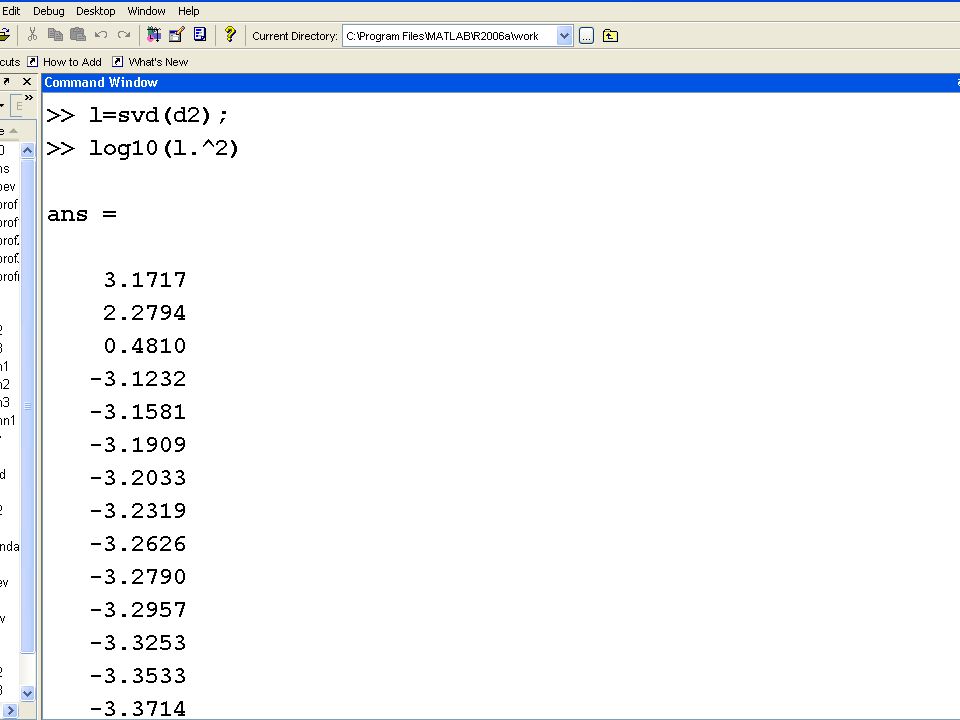Image resolution: width=960 pixels, height=720 pixels.
Task: Click the left panel scroll right arrow
Action: tap(11, 711)
